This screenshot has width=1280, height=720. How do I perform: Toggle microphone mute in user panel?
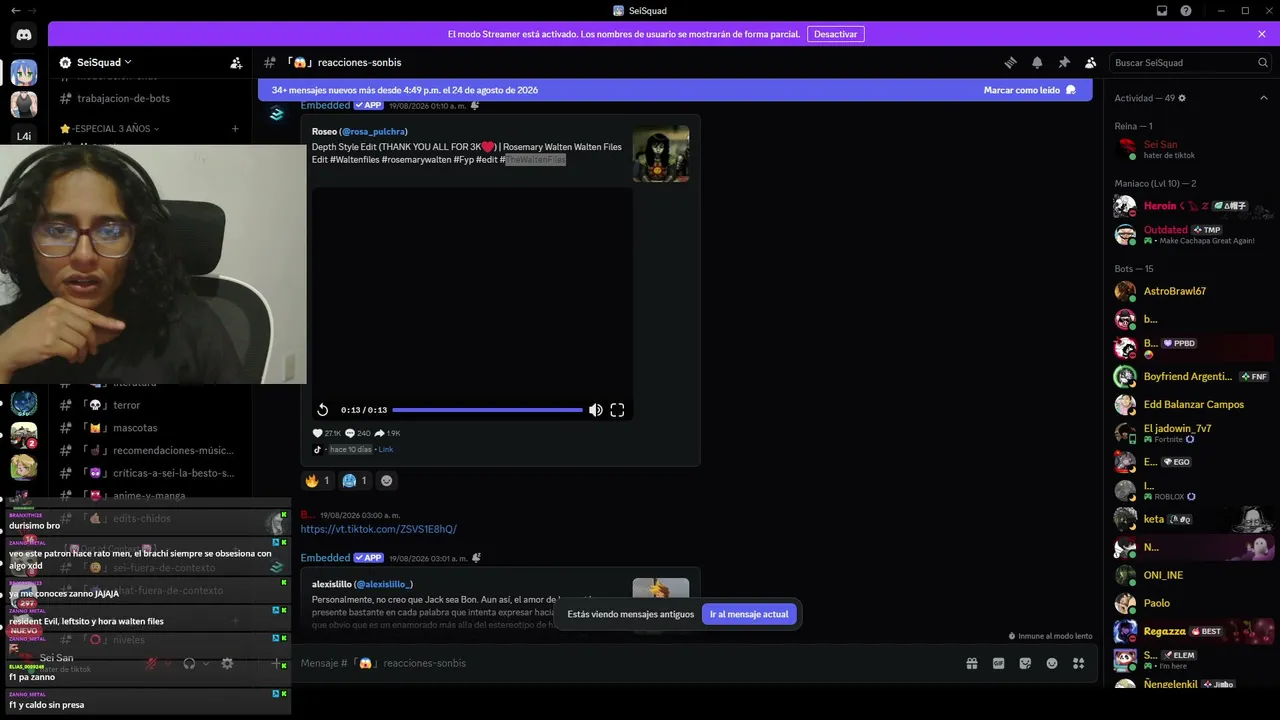(x=151, y=663)
